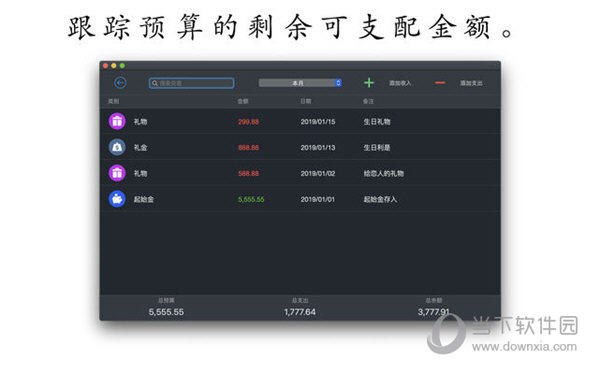The width and height of the screenshot is (600, 374).
Task: Click the date 2019/01/02
Action: tap(318, 173)
